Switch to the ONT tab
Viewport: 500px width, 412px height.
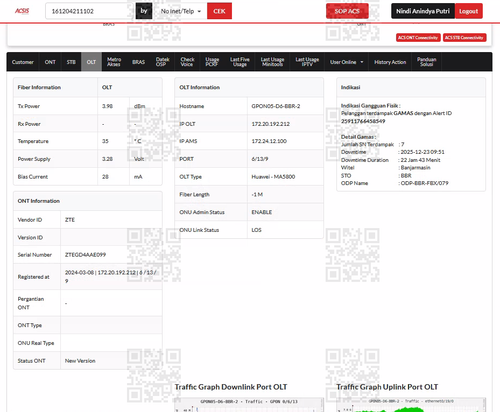pyautogui.click(x=50, y=62)
